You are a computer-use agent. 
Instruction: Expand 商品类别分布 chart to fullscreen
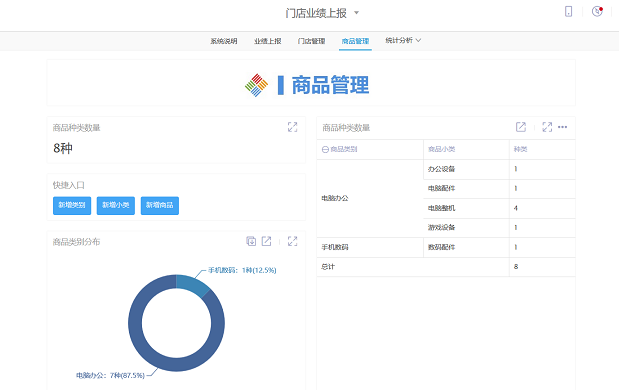click(x=293, y=241)
